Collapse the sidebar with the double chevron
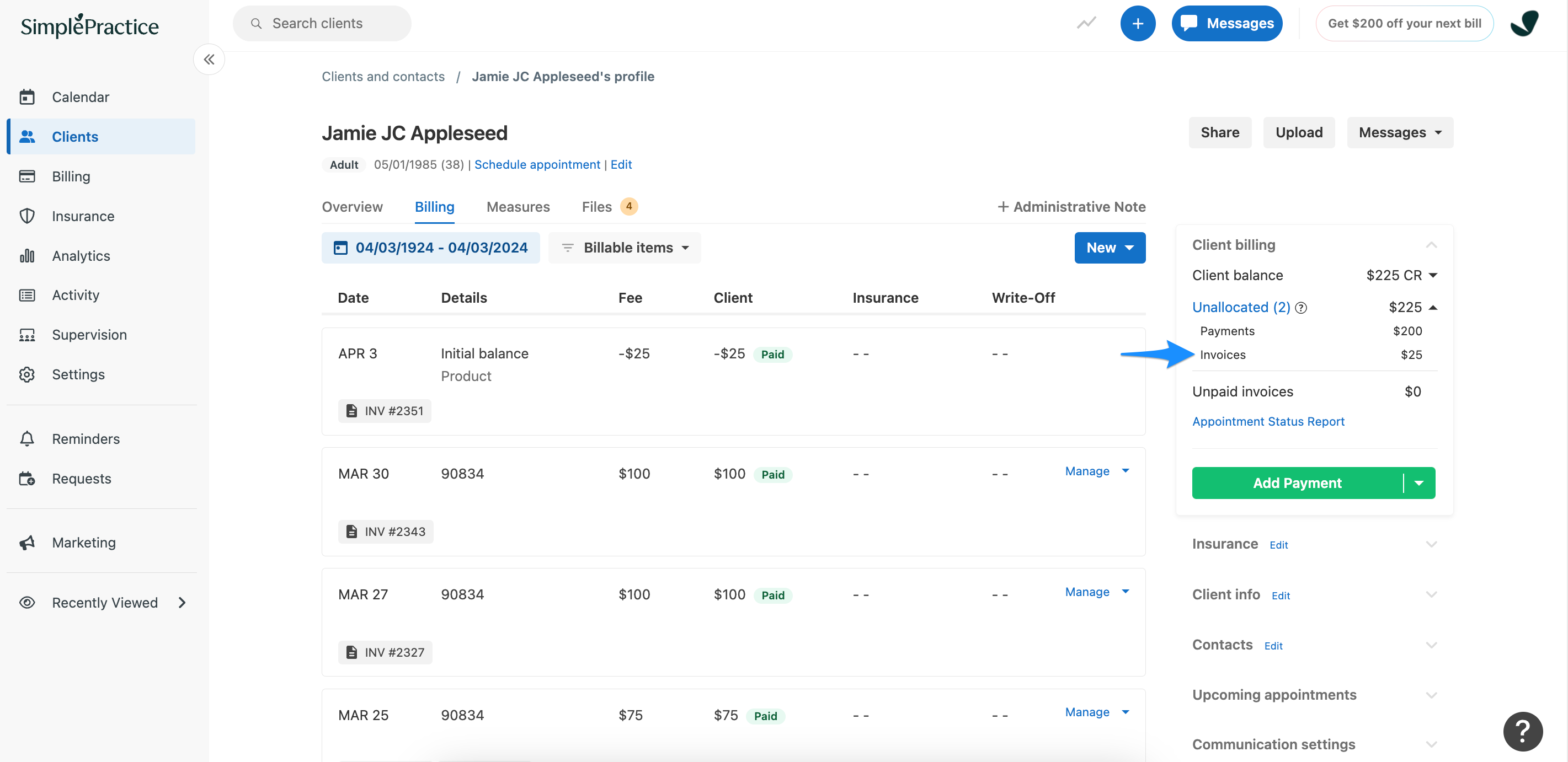 209,59
